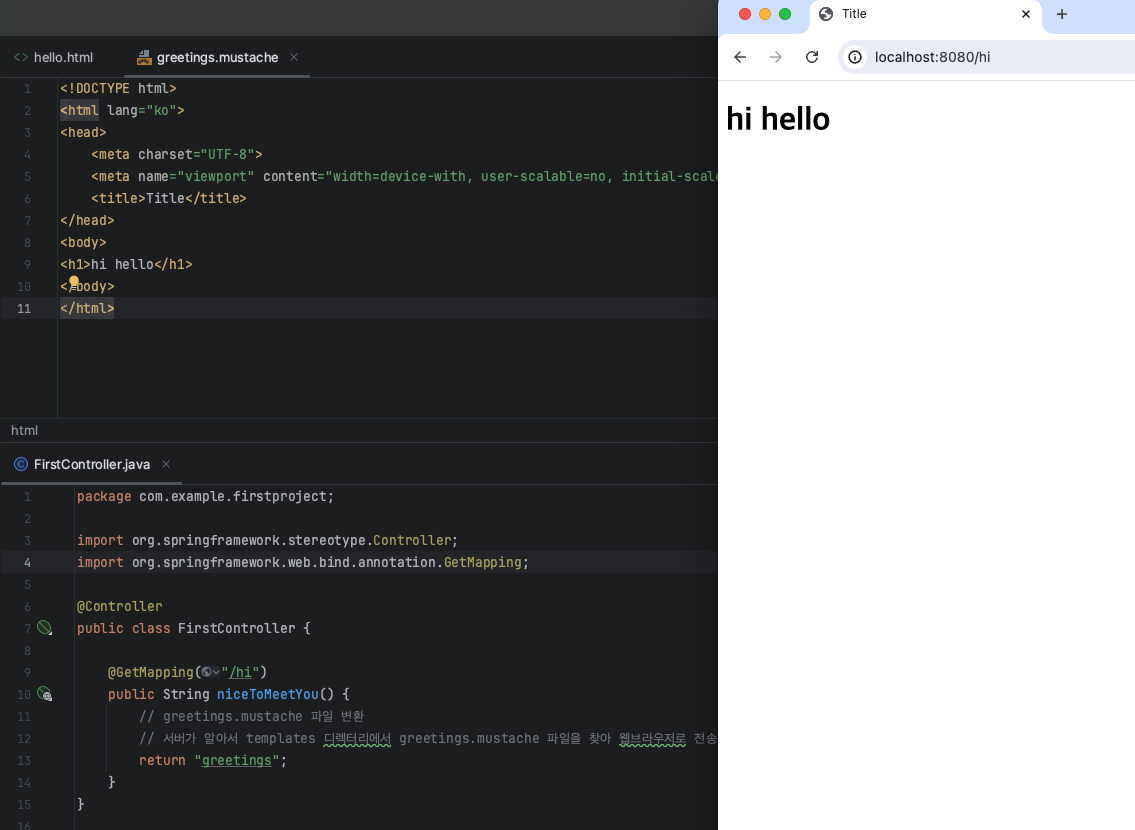Click line number 11 in mustache gutter
This screenshot has height=830, width=1135.
(x=24, y=308)
